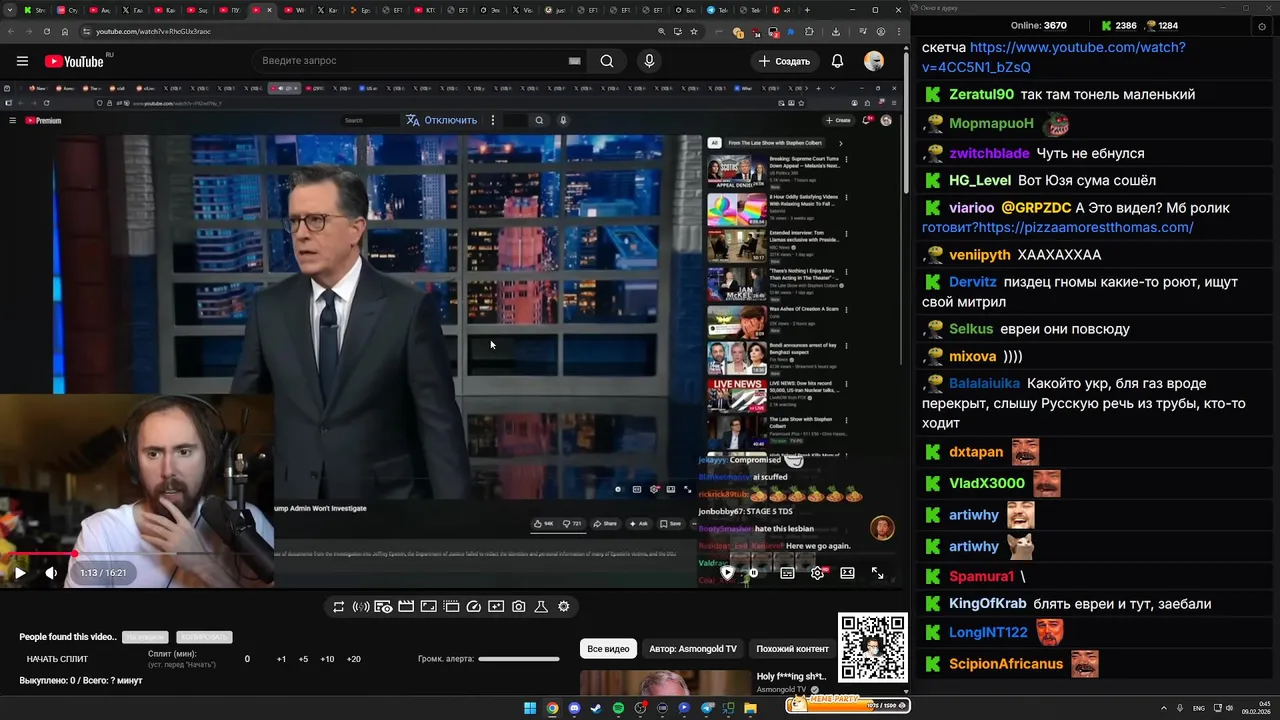1280x720 pixels.
Task: Click the YouTube search magnifier button
Action: (607, 61)
